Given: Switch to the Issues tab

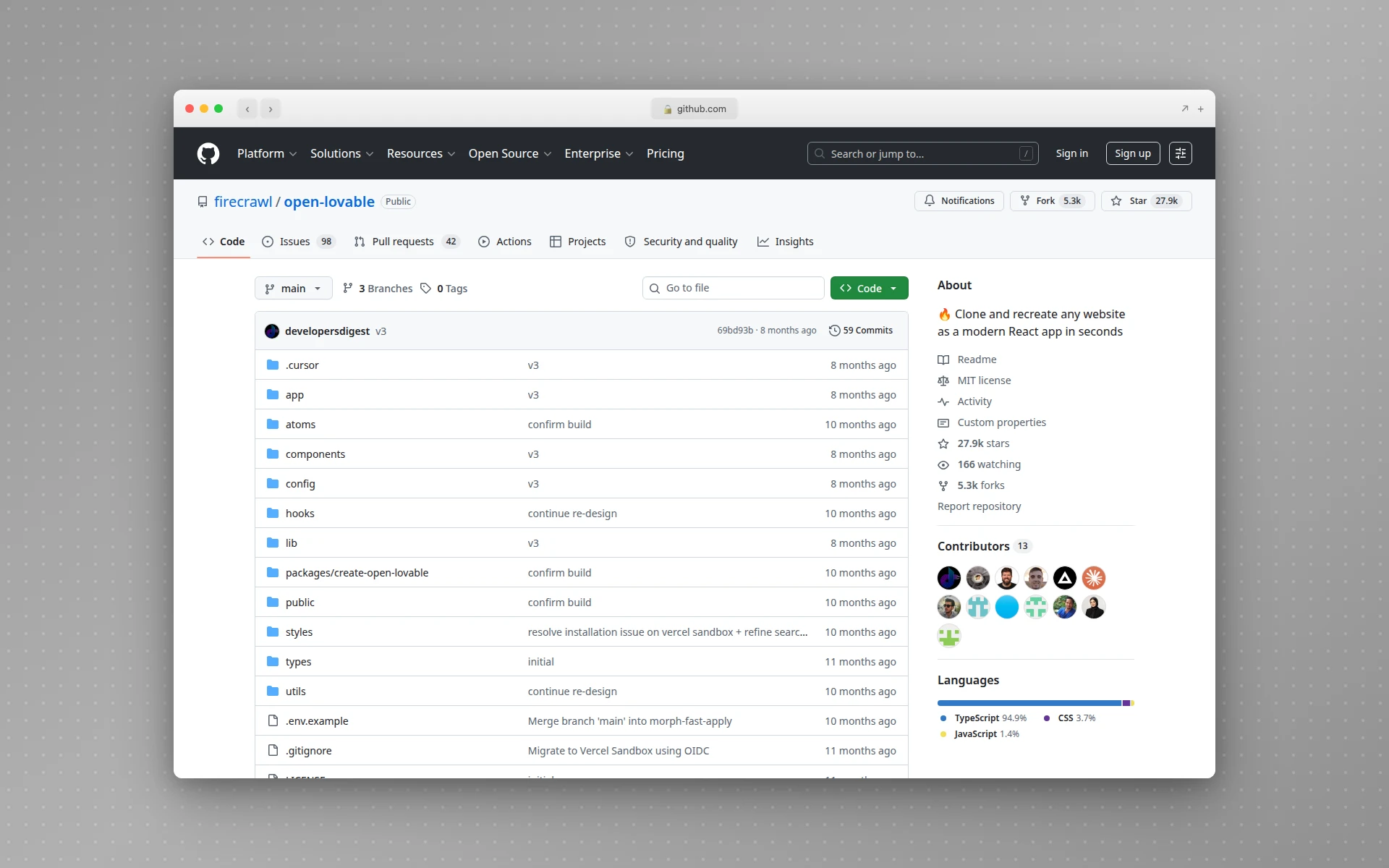Looking at the screenshot, I should pos(298,242).
